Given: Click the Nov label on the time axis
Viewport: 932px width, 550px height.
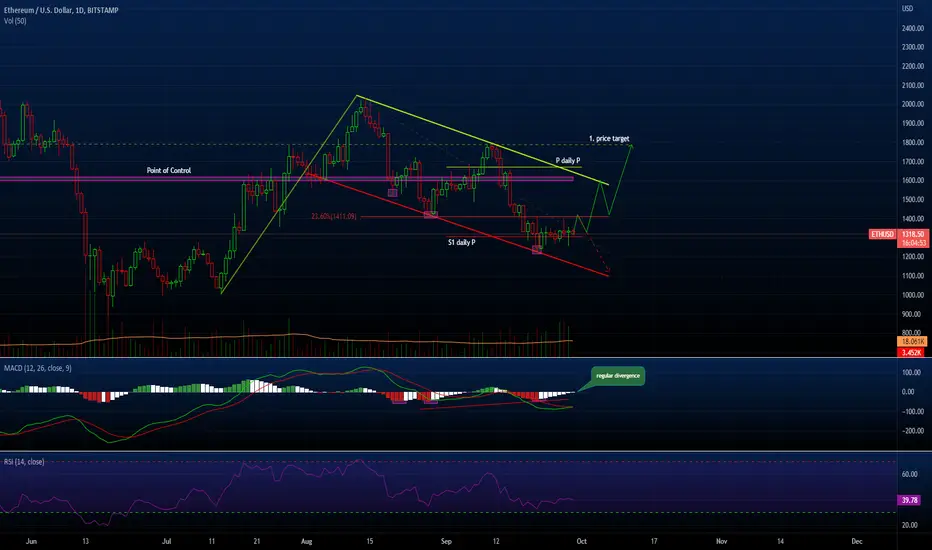Looking at the screenshot, I should click(722, 541).
